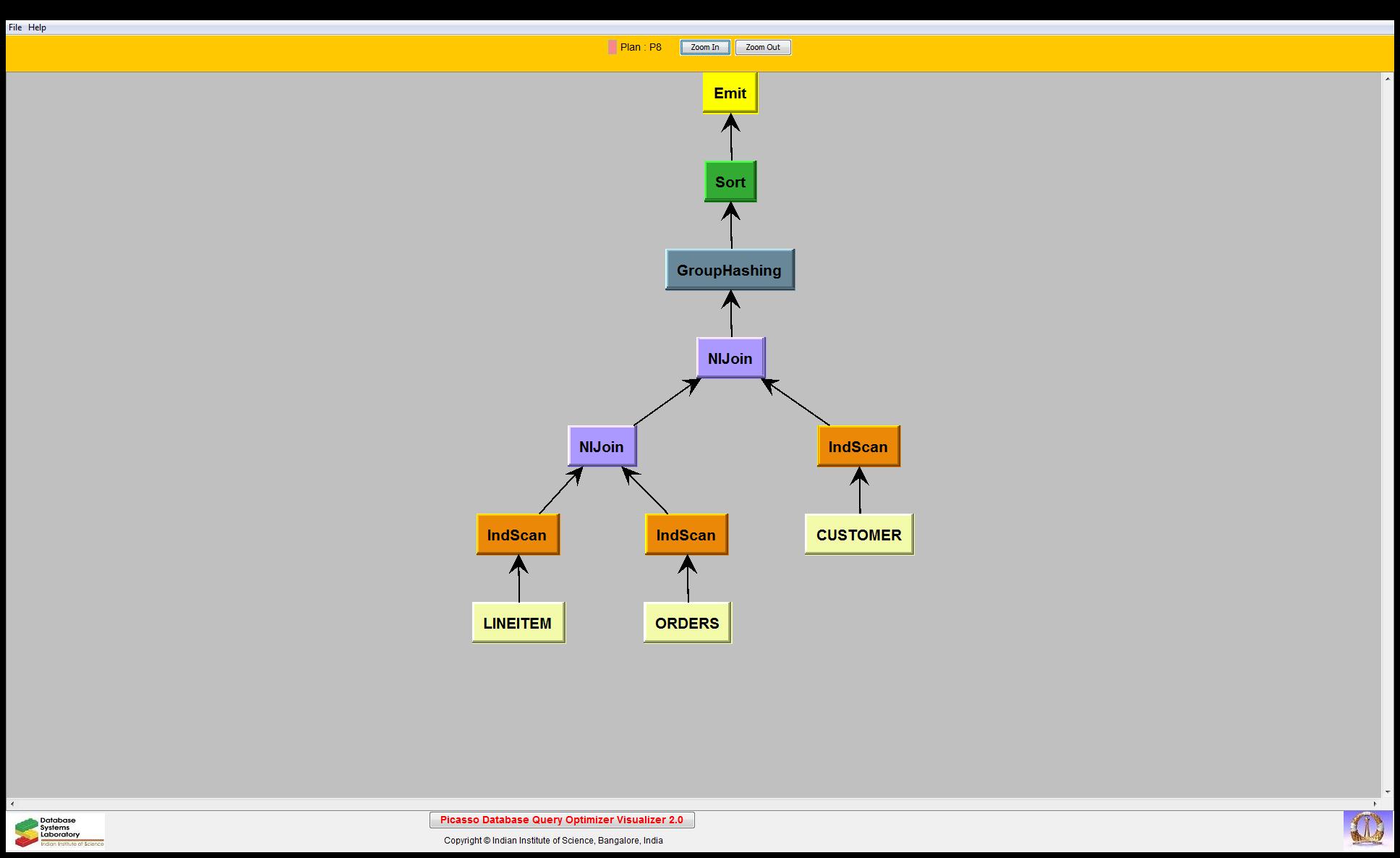This screenshot has width=1400, height=858.
Task: Select the green Sort node
Action: [730, 182]
